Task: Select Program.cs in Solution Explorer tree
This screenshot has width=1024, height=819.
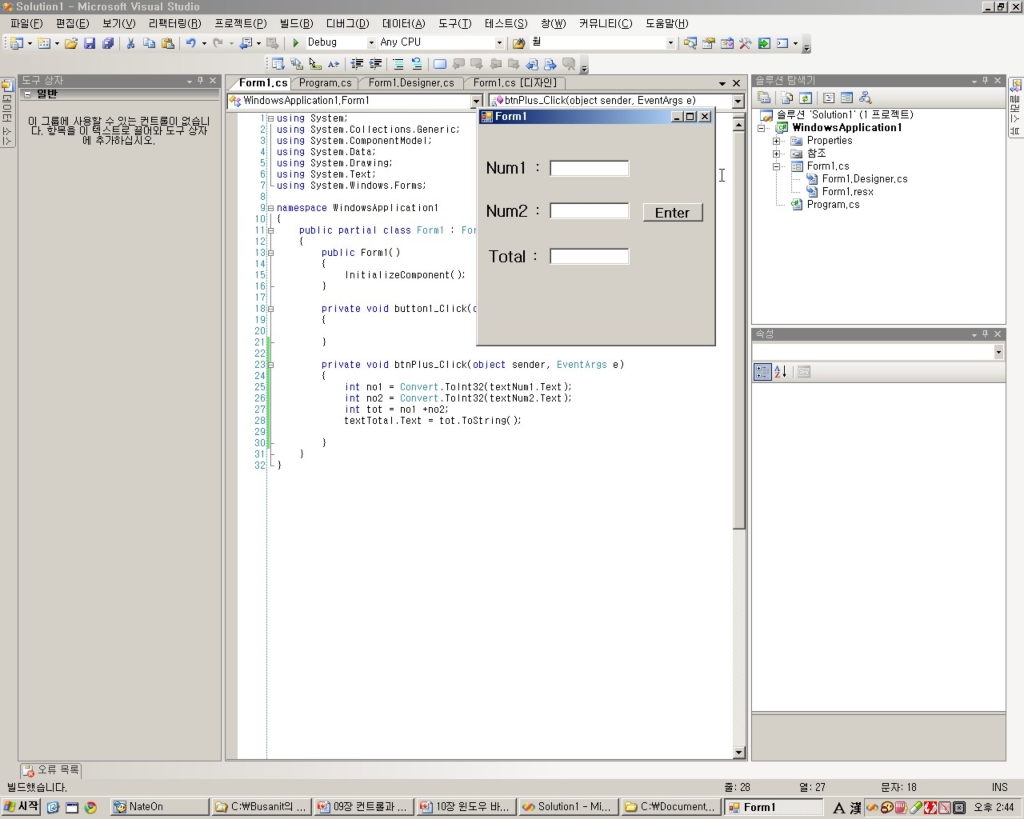Action: [x=833, y=204]
